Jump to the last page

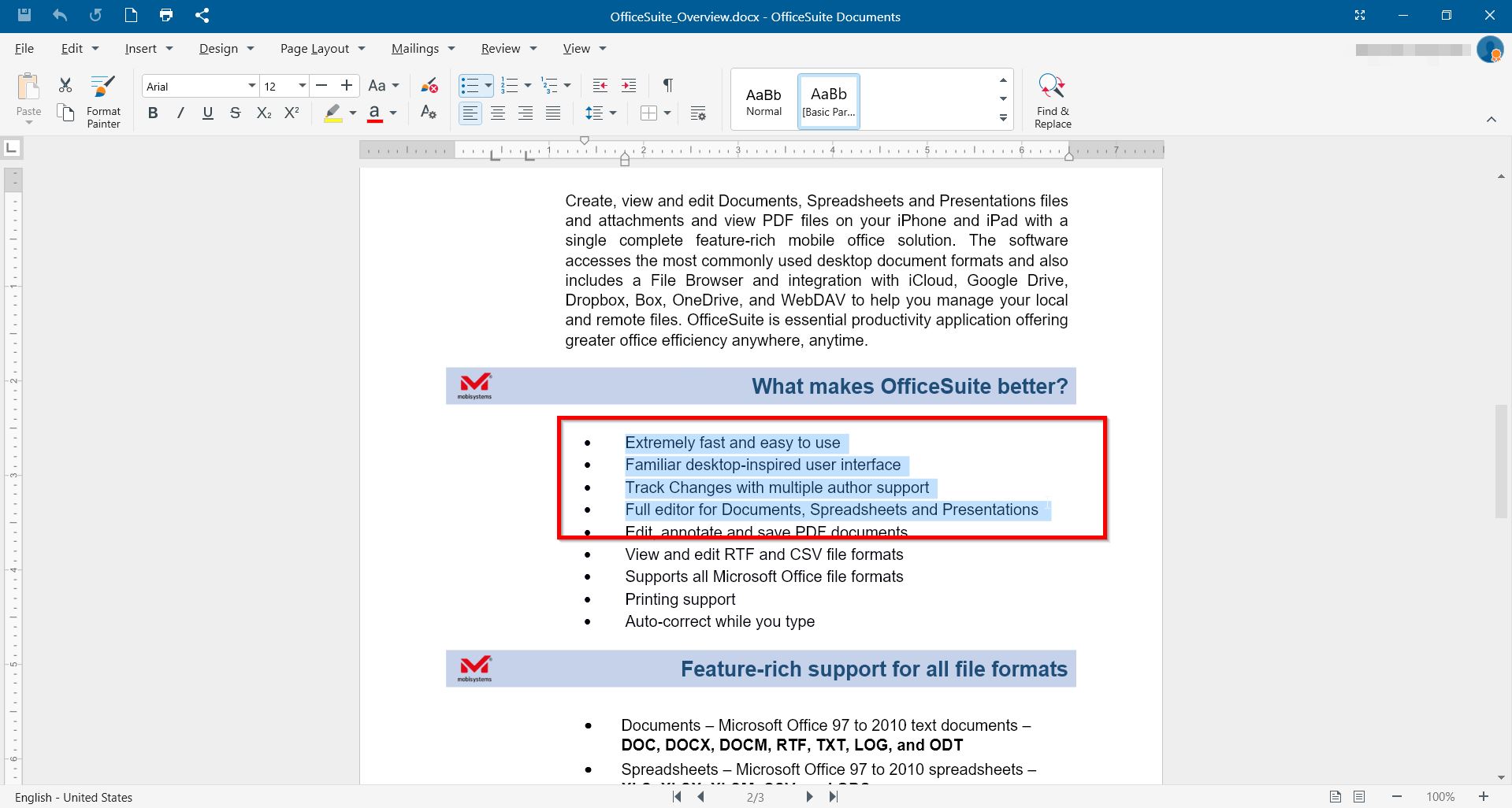point(834,797)
